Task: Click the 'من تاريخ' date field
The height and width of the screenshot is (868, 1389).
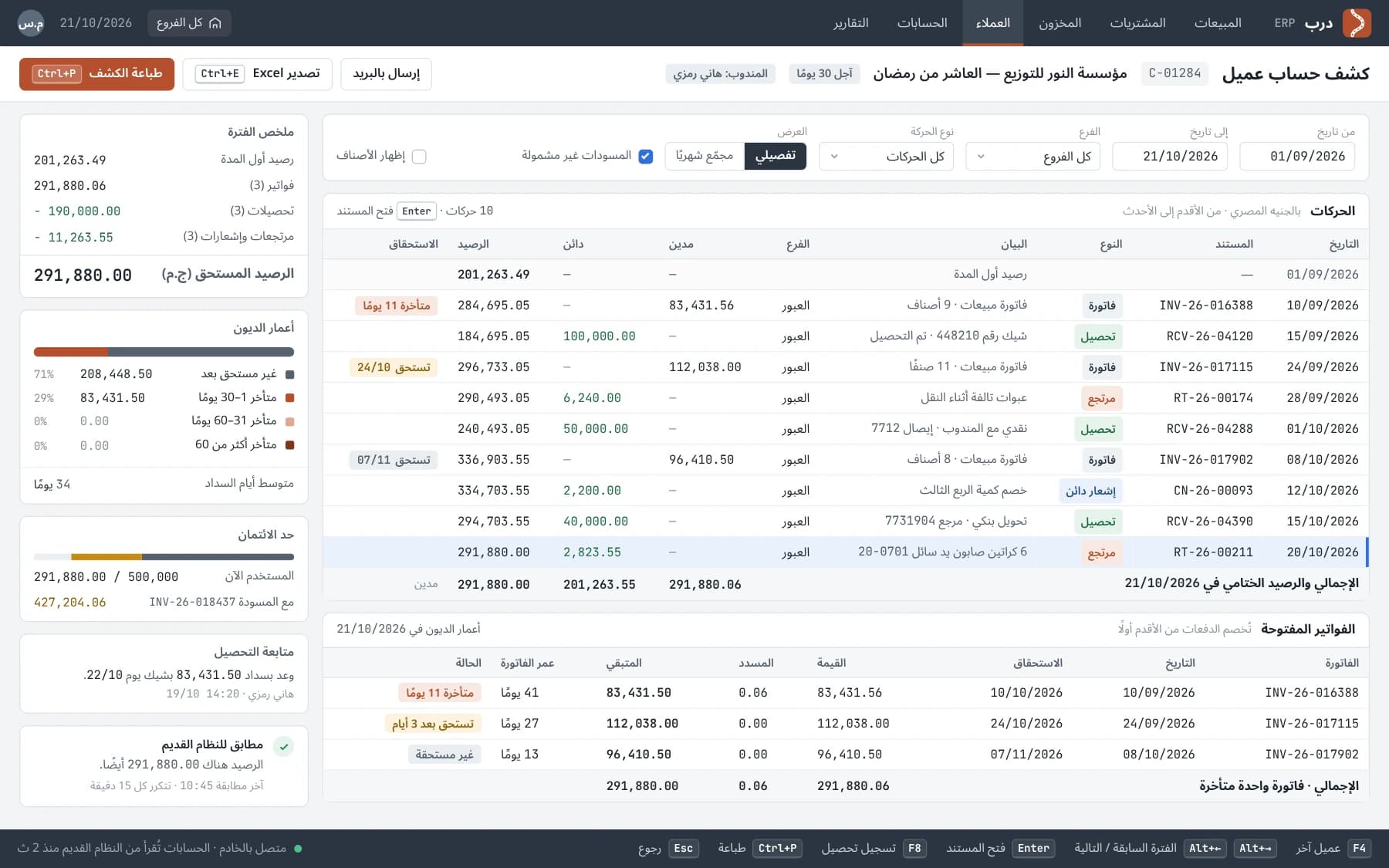Action: pyautogui.click(x=1297, y=157)
